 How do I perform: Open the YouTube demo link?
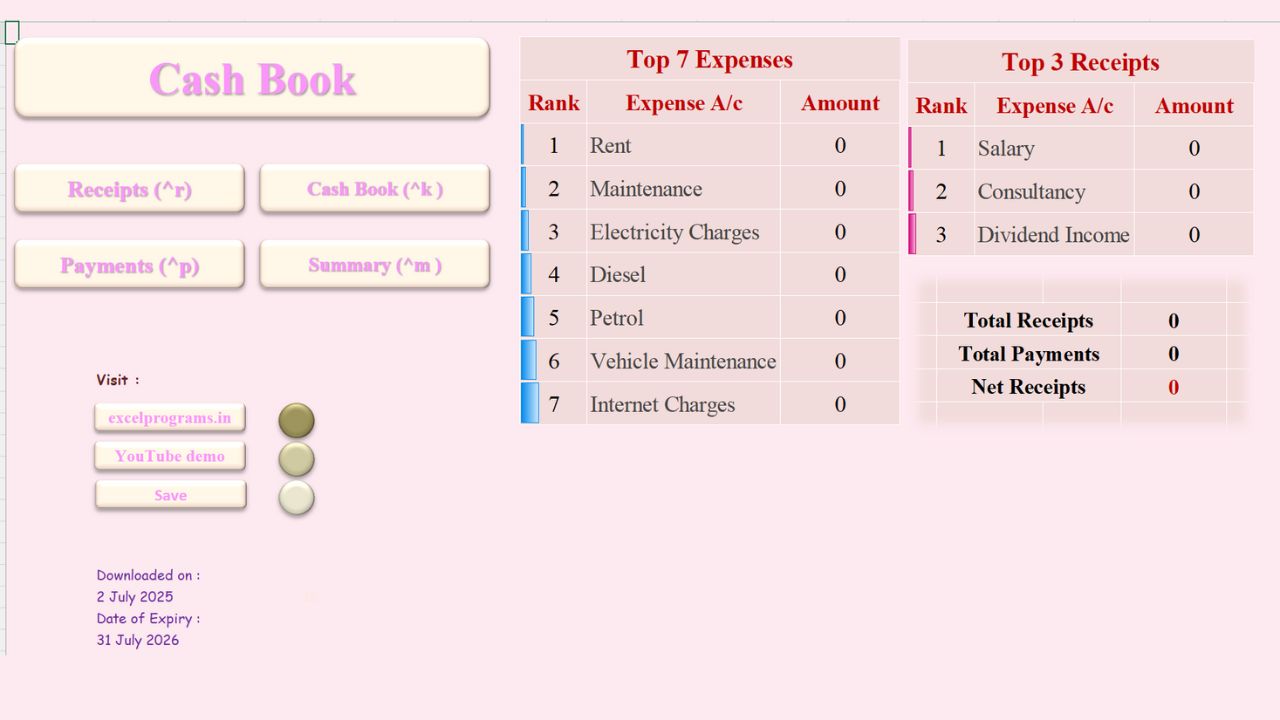[x=170, y=456]
